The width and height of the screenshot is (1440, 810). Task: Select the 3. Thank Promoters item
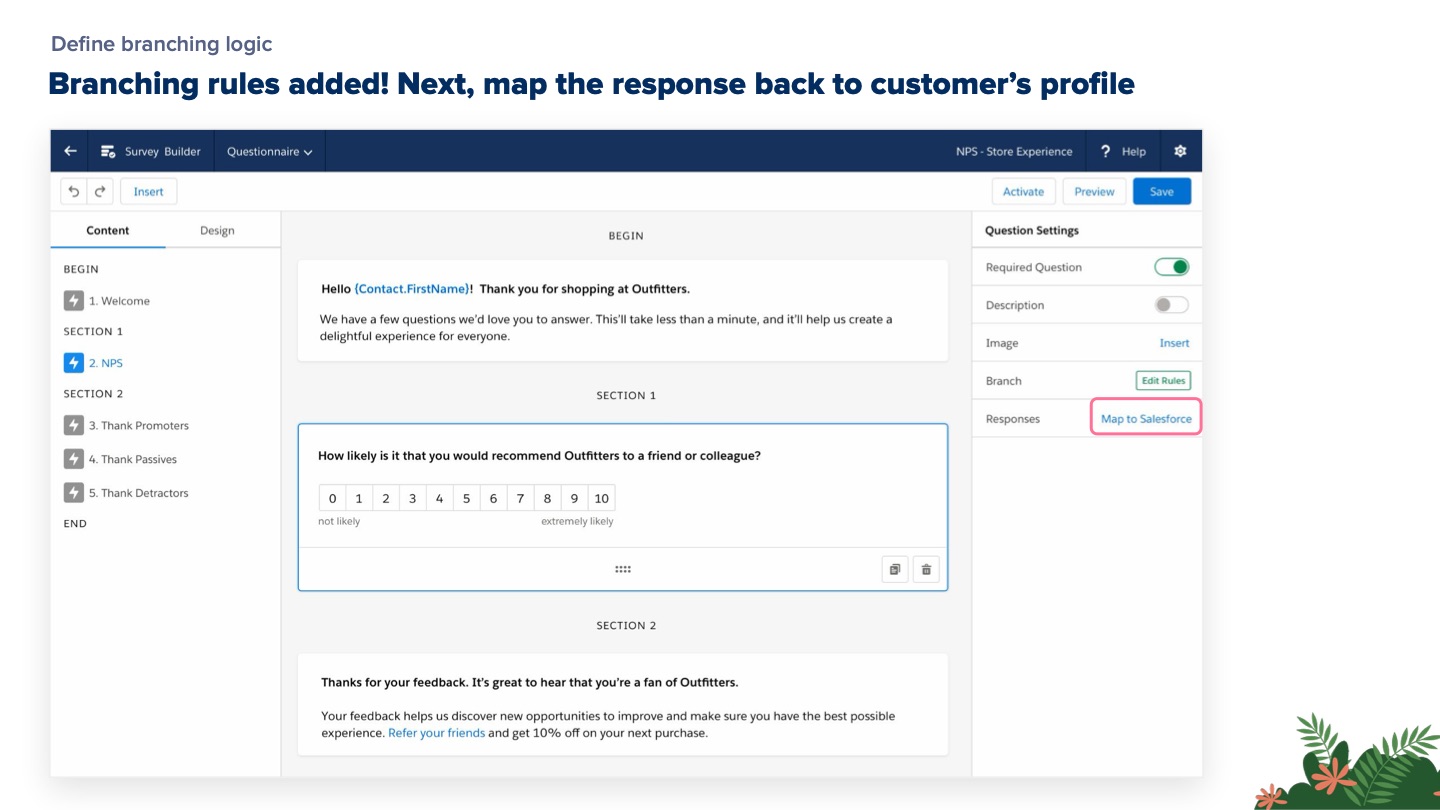(138, 426)
